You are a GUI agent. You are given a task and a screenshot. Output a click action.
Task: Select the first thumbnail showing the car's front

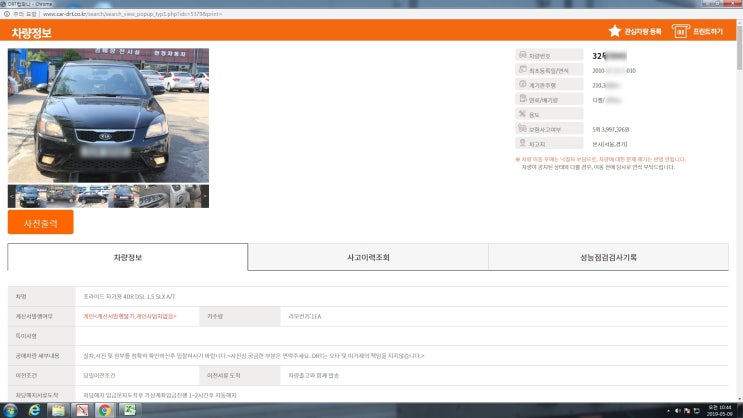point(30,196)
